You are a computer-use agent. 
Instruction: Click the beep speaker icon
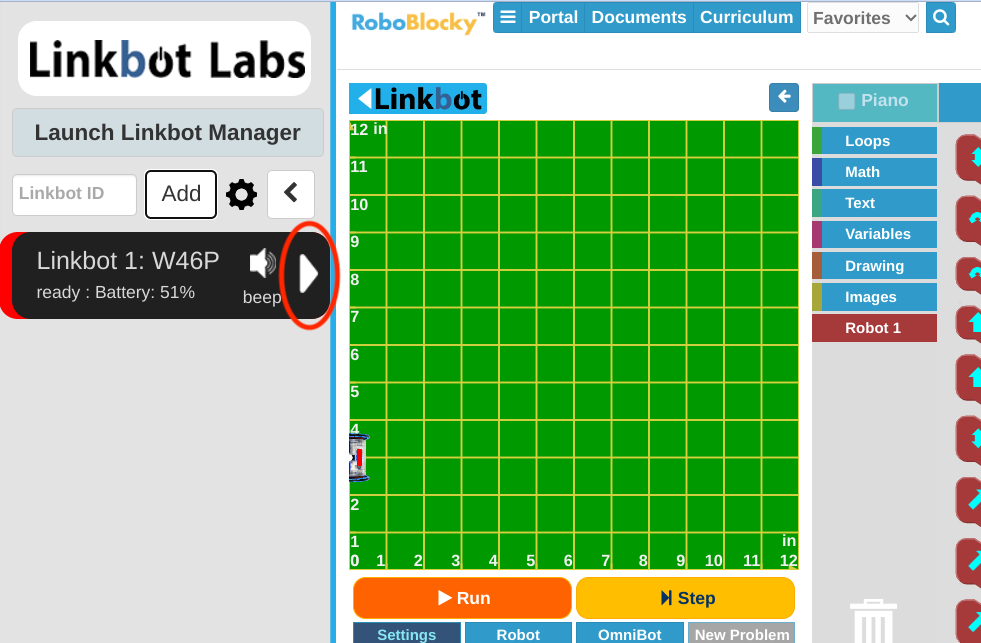click(262, 264)
